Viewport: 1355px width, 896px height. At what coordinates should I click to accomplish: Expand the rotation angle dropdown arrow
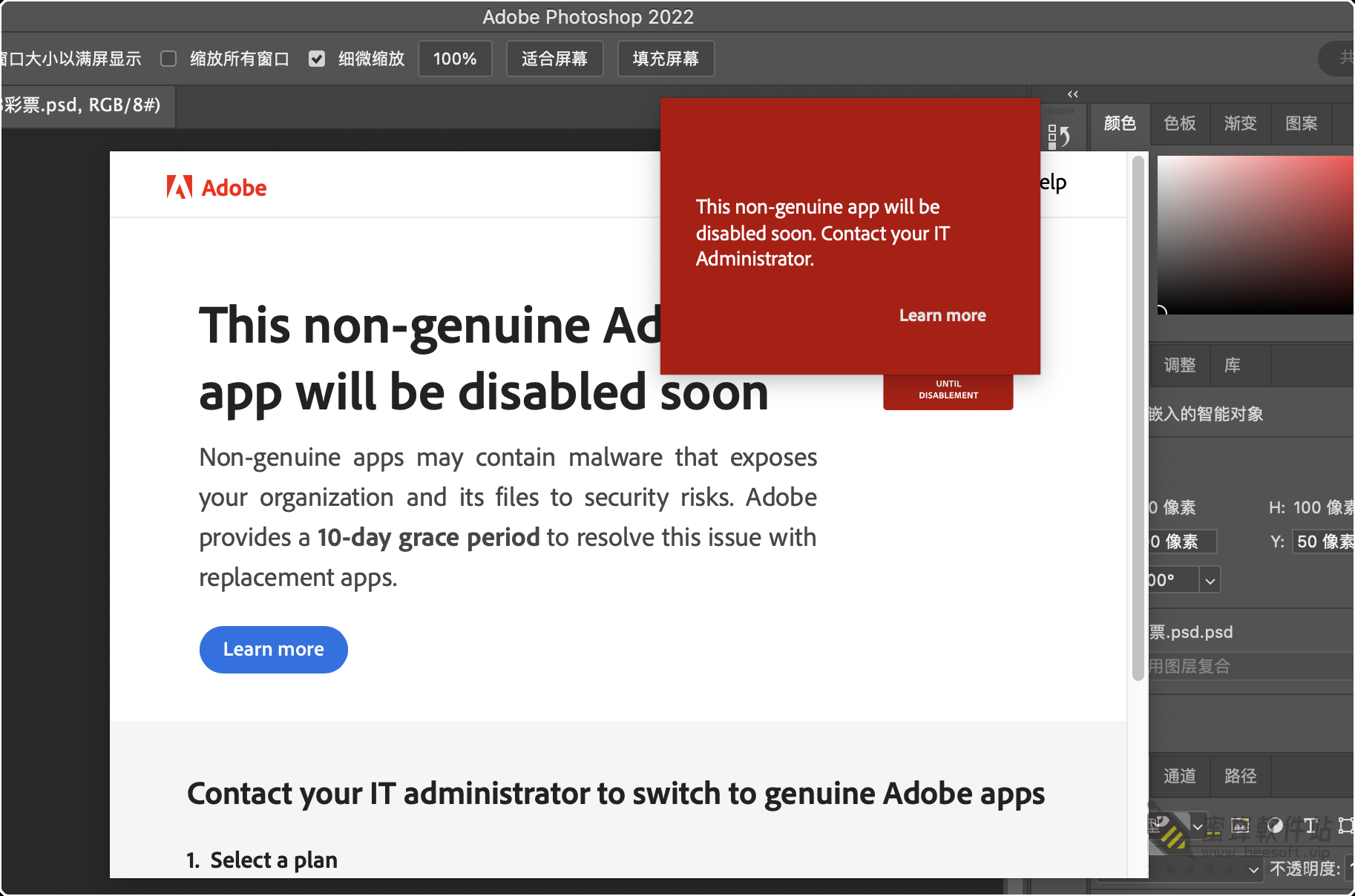click(1210, 580)
